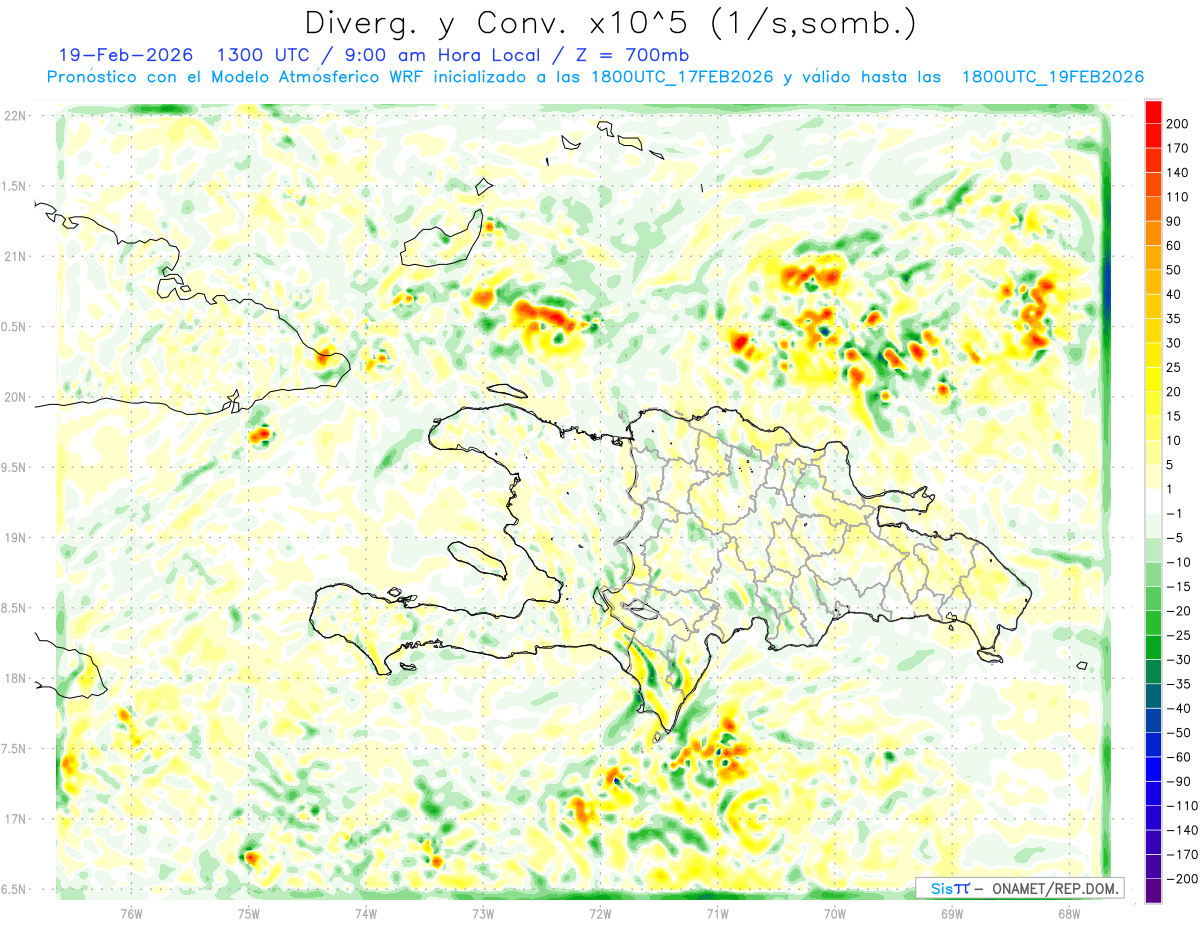Image resolution: width=1200 pixels, height=927 pixels.
Task: Click the '68W' longitude label
Action: coord(1069,912)
